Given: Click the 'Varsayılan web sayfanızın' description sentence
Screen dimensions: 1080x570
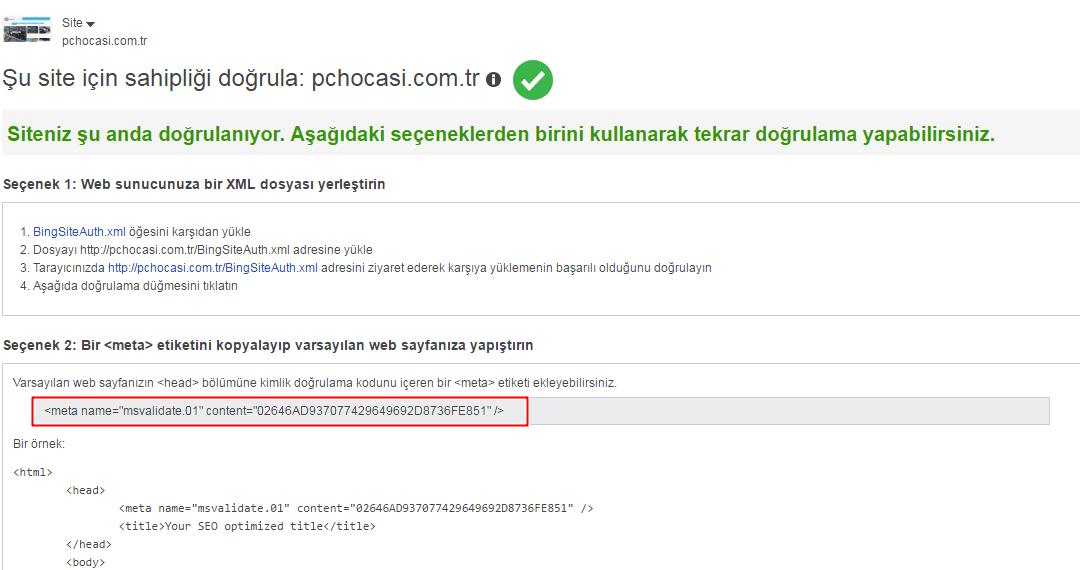Looking at the screenshot, I should pos(315,383).
